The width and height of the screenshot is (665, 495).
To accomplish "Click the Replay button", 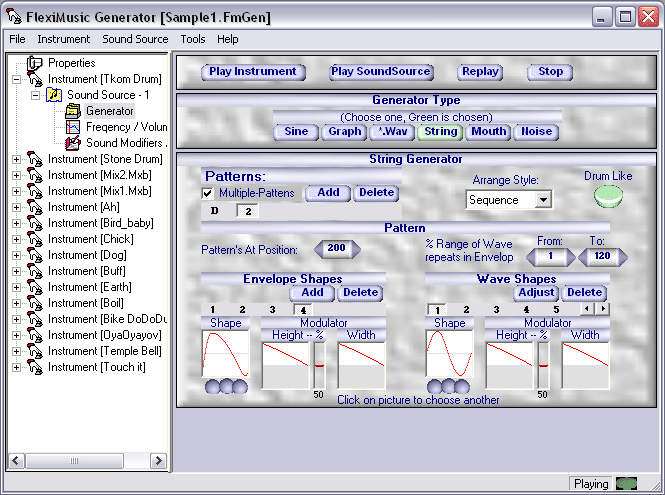I will coord(480,72).
